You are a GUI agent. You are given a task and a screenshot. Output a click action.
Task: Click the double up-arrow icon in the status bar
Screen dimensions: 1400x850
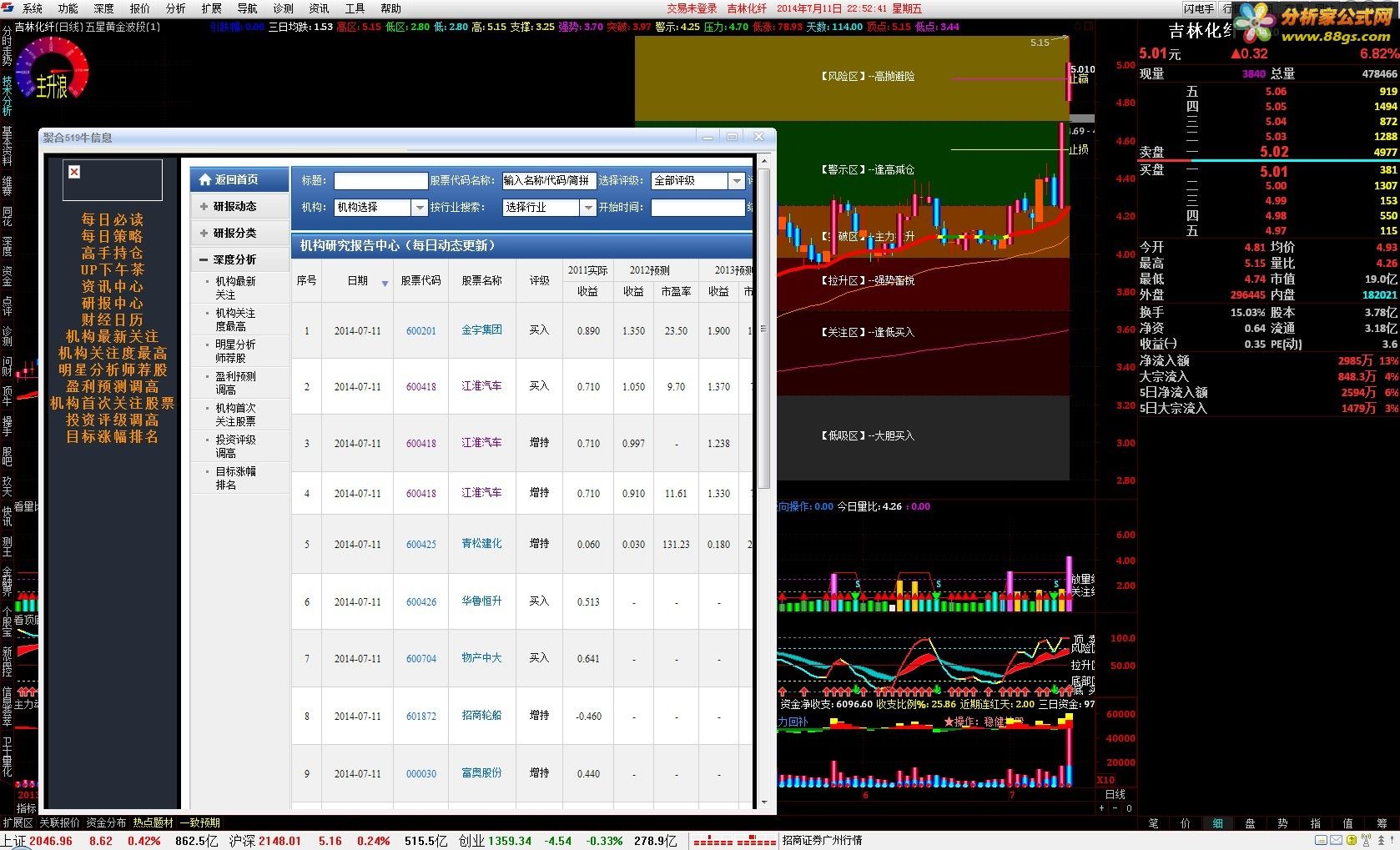click(1381, 840)
